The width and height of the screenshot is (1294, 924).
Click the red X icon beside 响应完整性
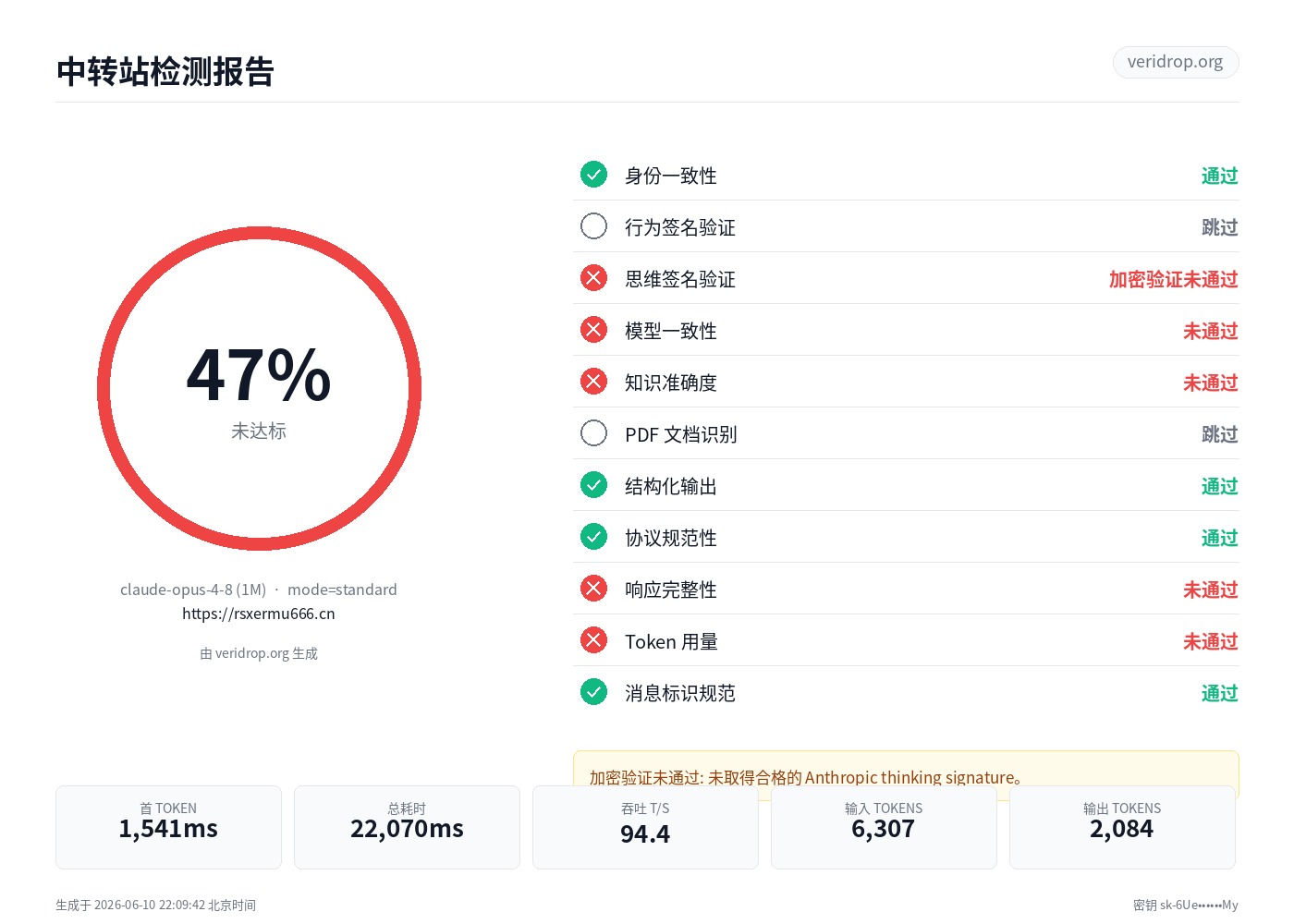[593, 589]
